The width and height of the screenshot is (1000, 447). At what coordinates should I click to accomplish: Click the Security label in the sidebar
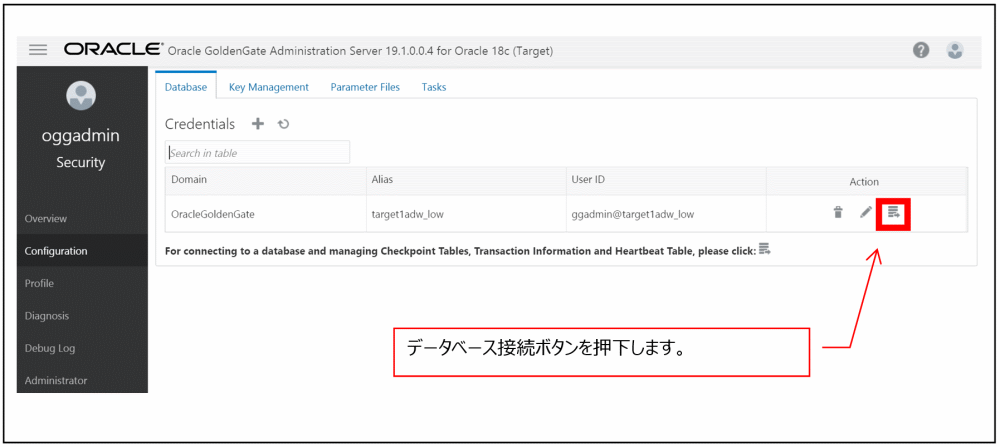(x=80, y=162)
